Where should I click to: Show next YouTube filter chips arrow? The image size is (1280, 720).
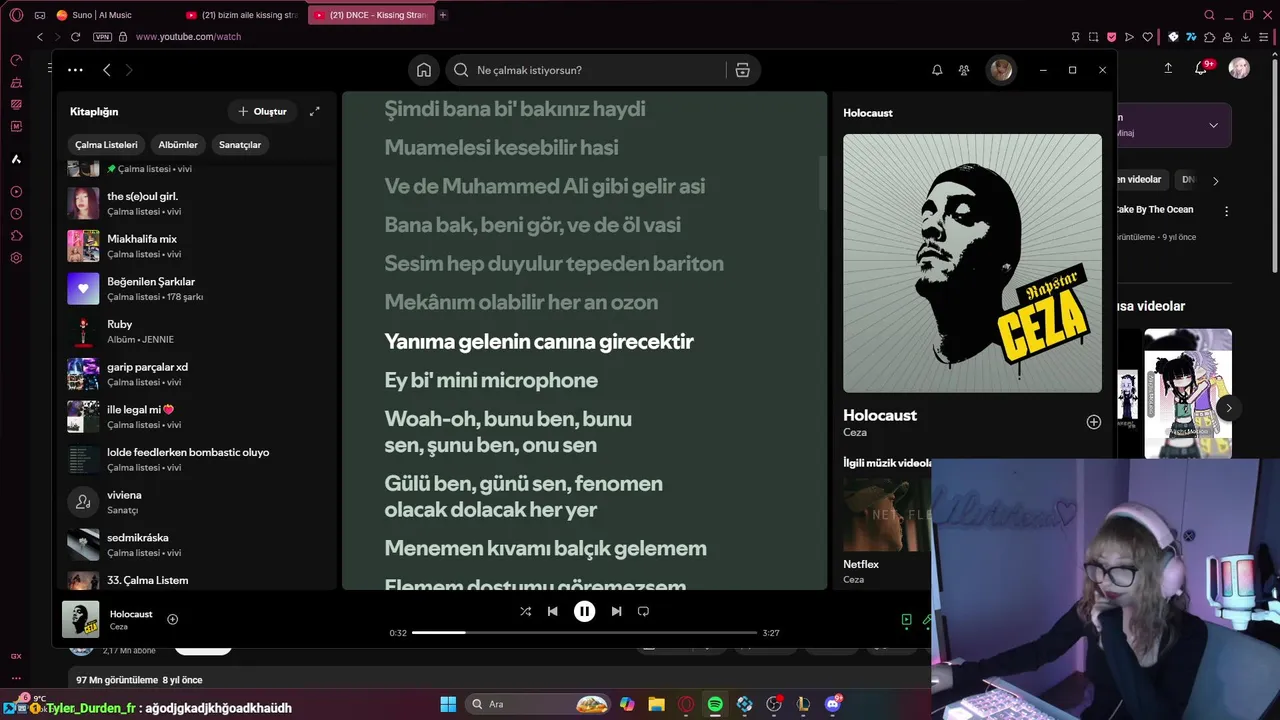(1215, 181)
